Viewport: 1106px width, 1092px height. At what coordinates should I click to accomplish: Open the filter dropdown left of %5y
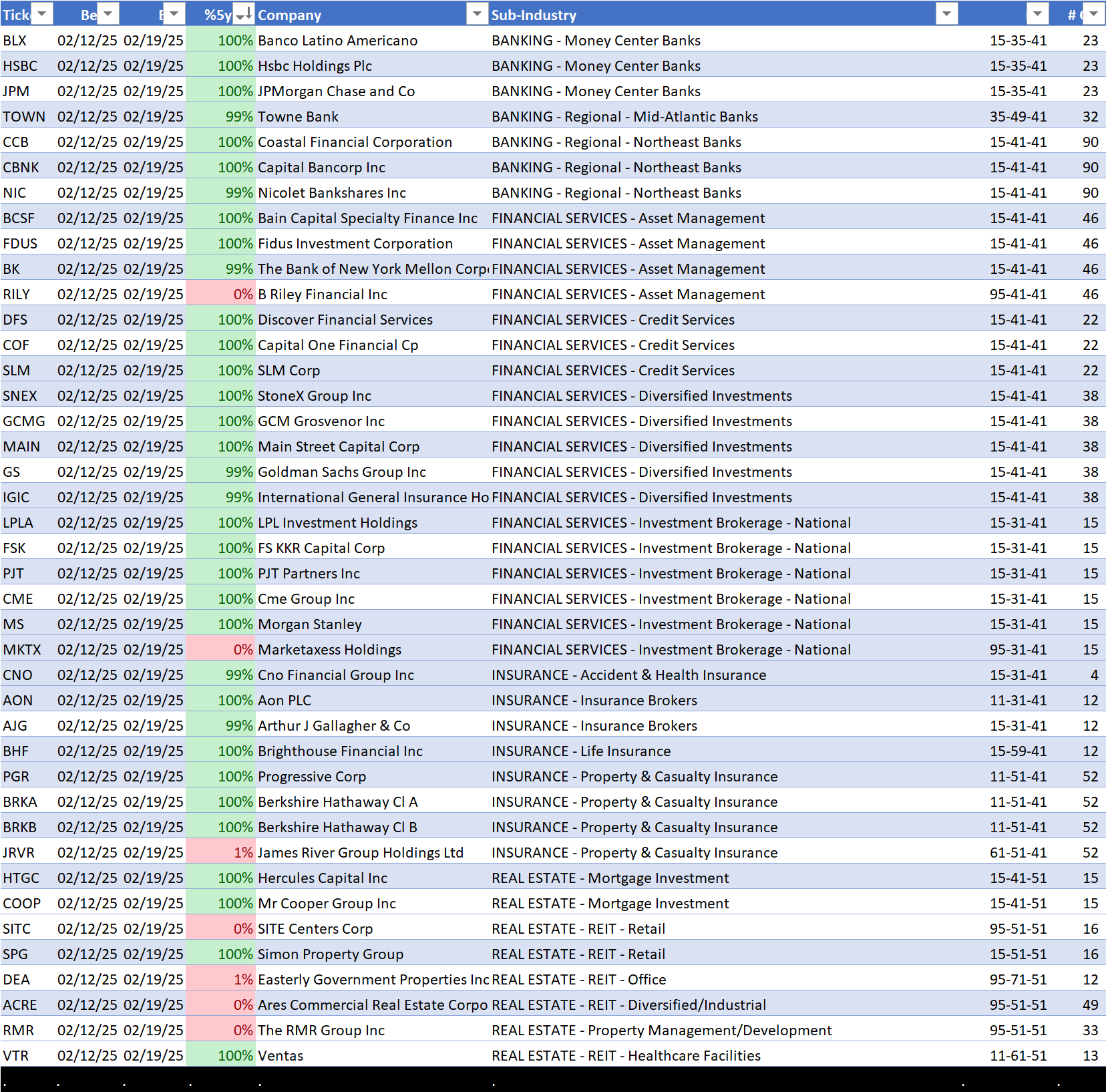pos(174,13)
